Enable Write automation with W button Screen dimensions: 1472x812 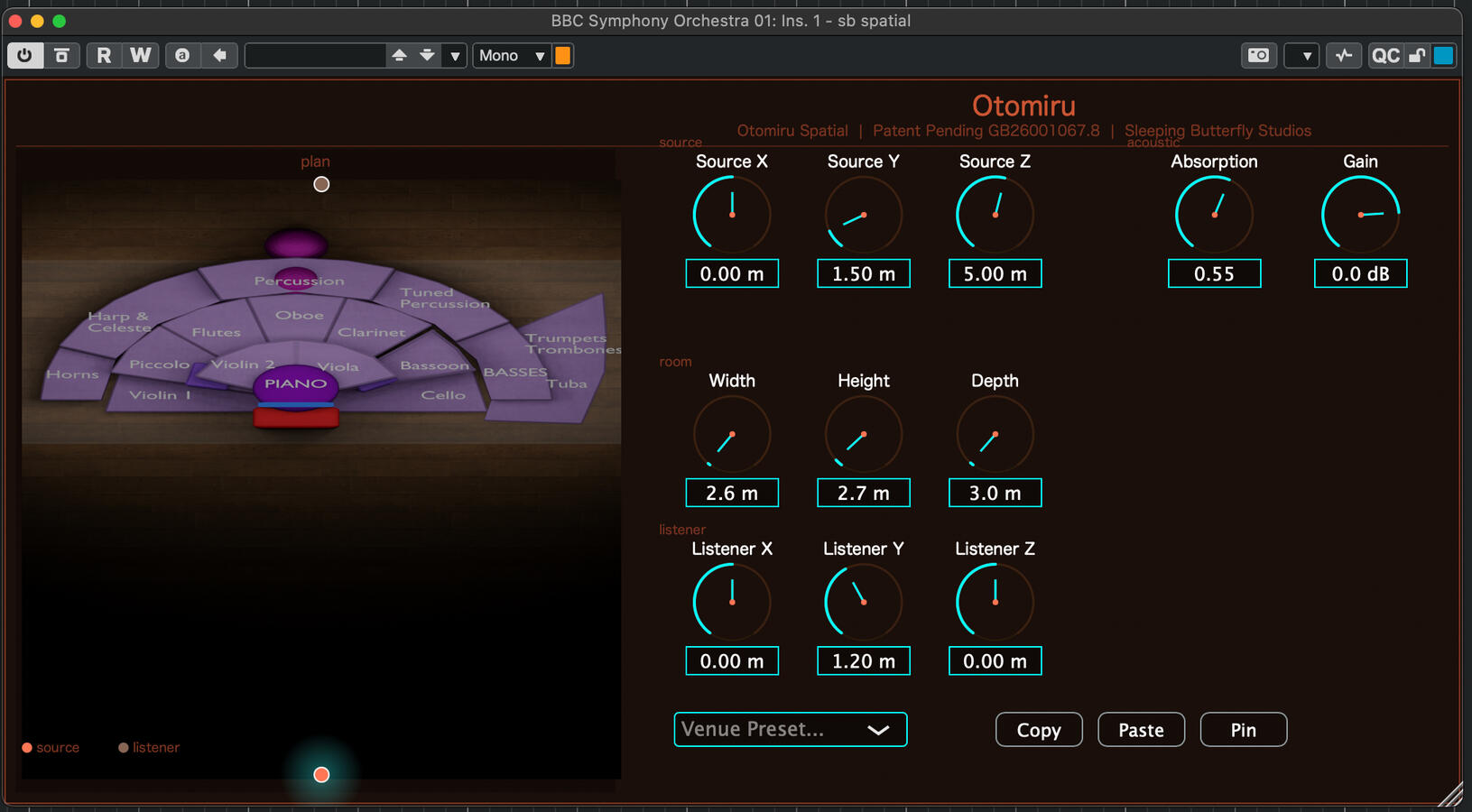141,55
